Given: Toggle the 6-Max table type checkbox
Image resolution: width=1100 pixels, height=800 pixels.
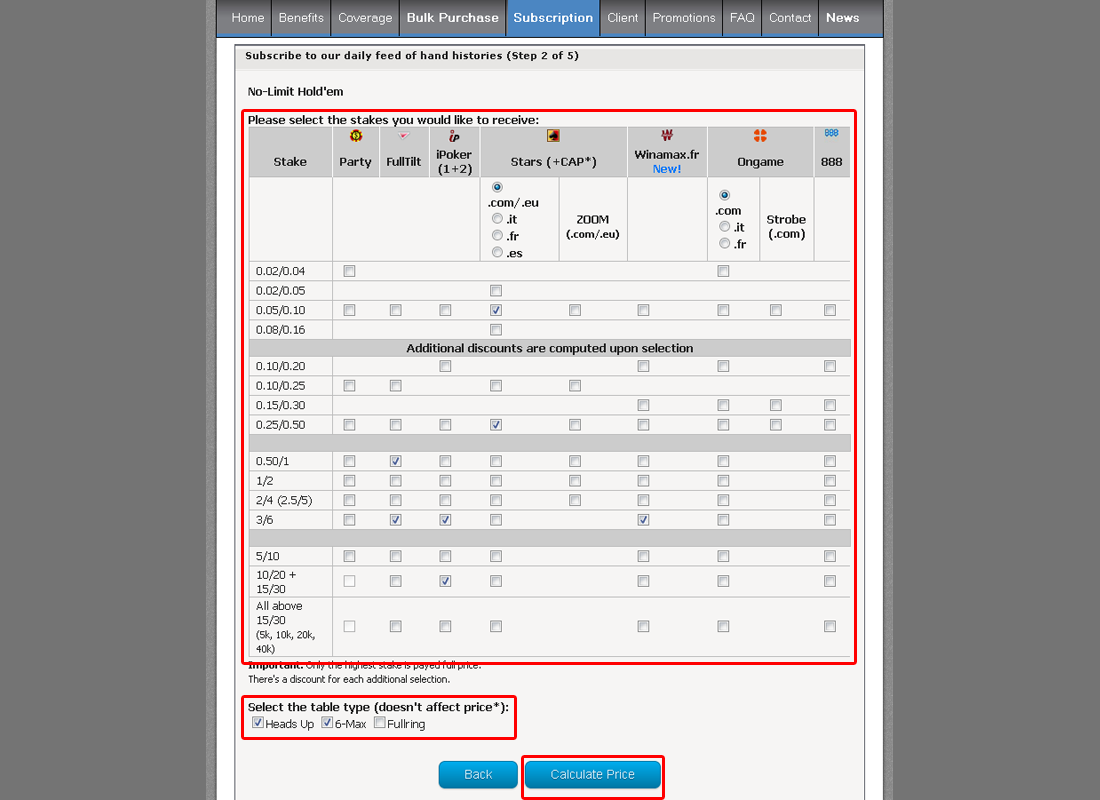Looking at the screenshot, I should tap(327, 723).
